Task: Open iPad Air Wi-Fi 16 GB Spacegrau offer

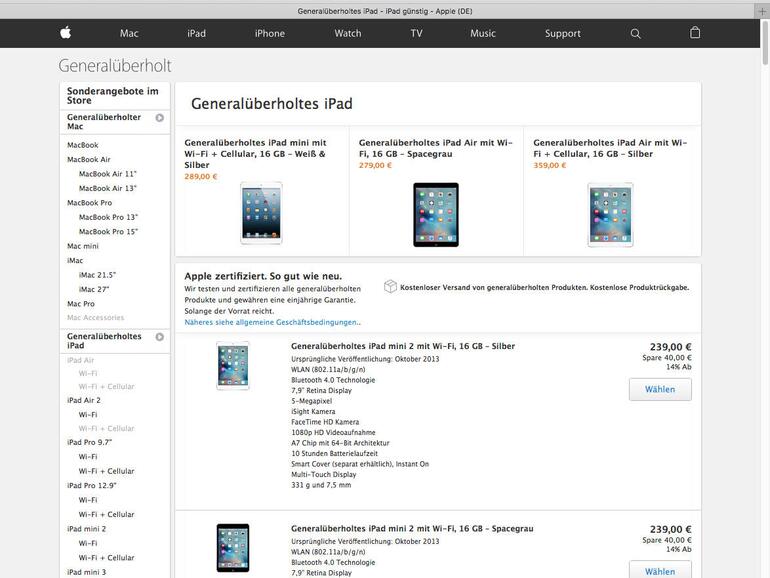Action: 436,148
